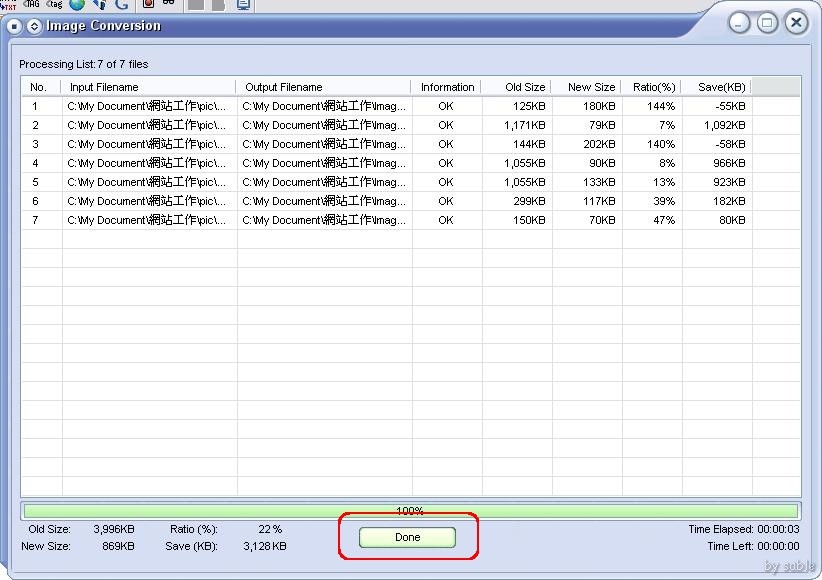Minimize the Image Conversion window

pos(740,23)
